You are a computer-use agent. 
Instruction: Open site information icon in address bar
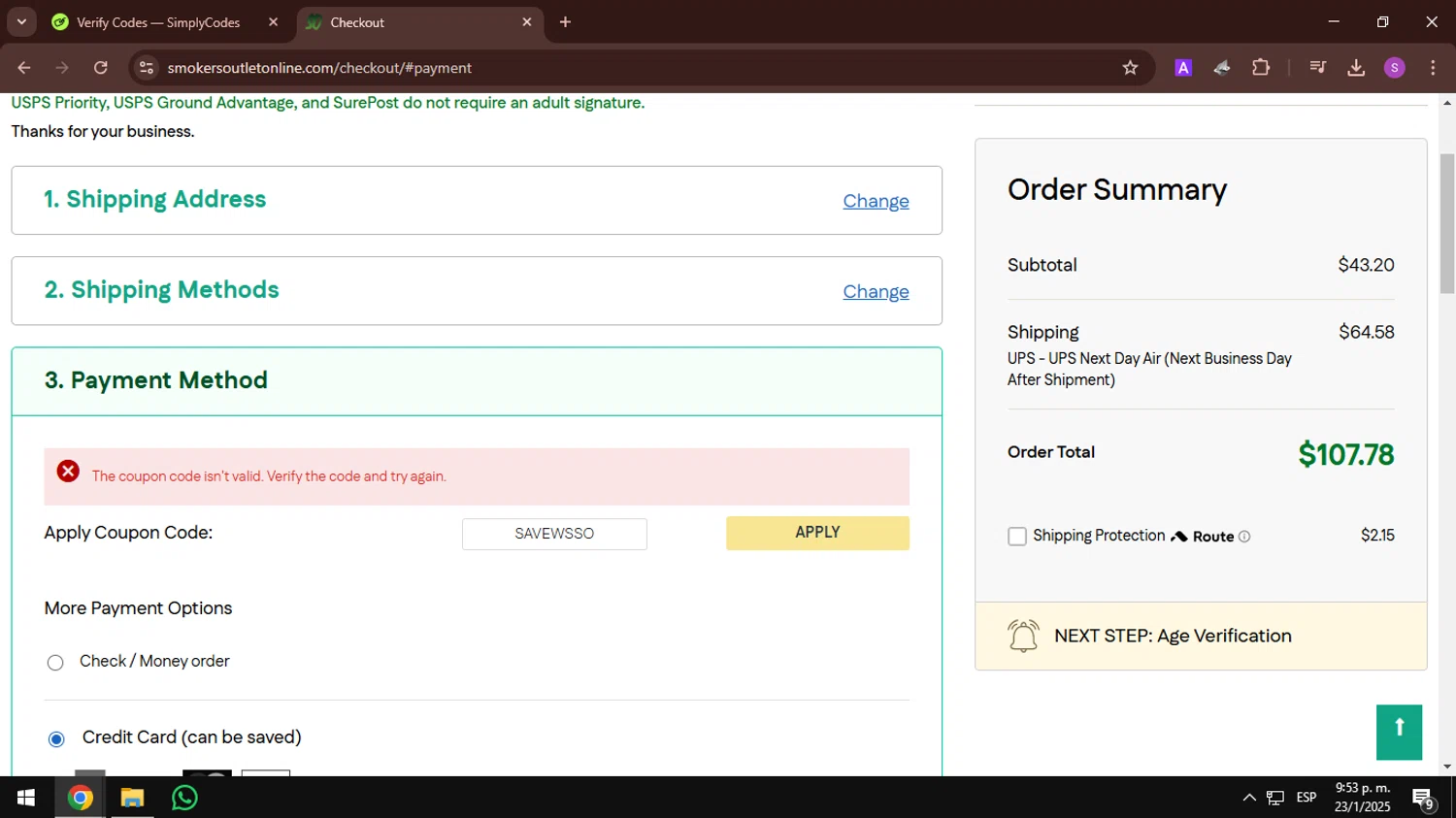coord(147,68)
